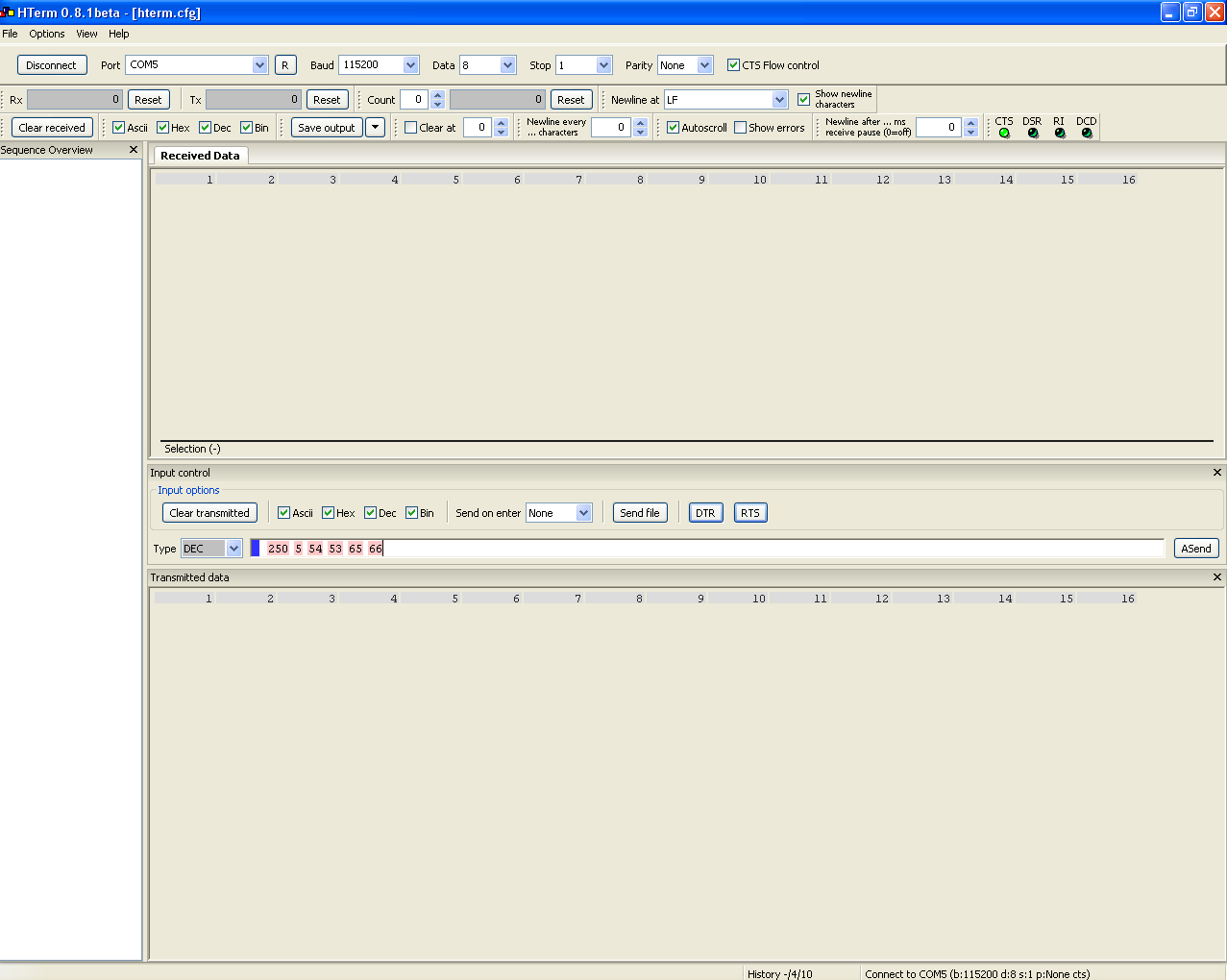1227x980 pixels.
Task: Click Send file button
Action: point(640,513)
